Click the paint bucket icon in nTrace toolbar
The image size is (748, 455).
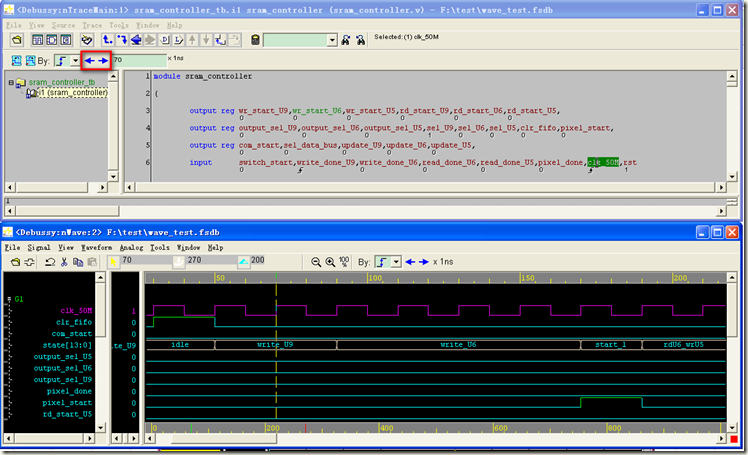pyautogui.click(x=87, y=40)
